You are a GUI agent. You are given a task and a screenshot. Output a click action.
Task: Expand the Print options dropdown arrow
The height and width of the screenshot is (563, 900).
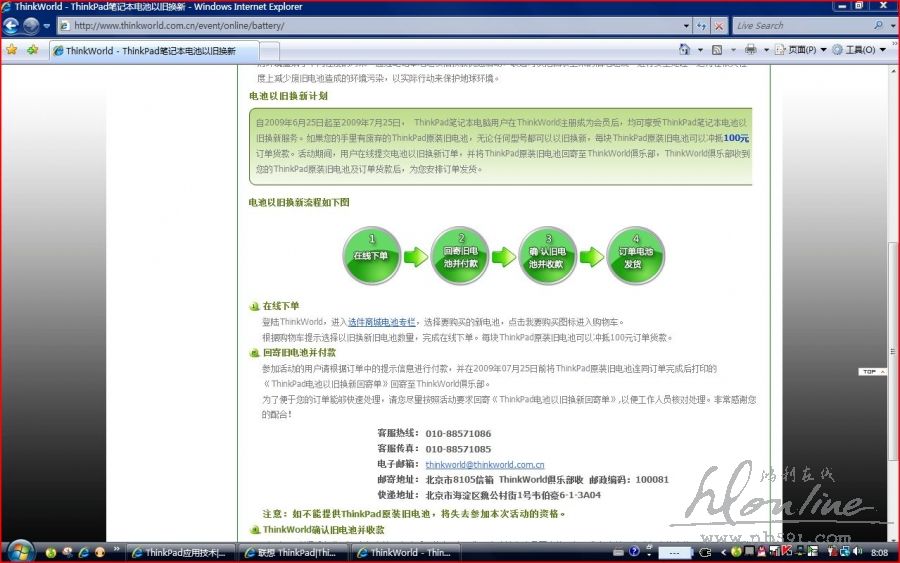(766, 51)
